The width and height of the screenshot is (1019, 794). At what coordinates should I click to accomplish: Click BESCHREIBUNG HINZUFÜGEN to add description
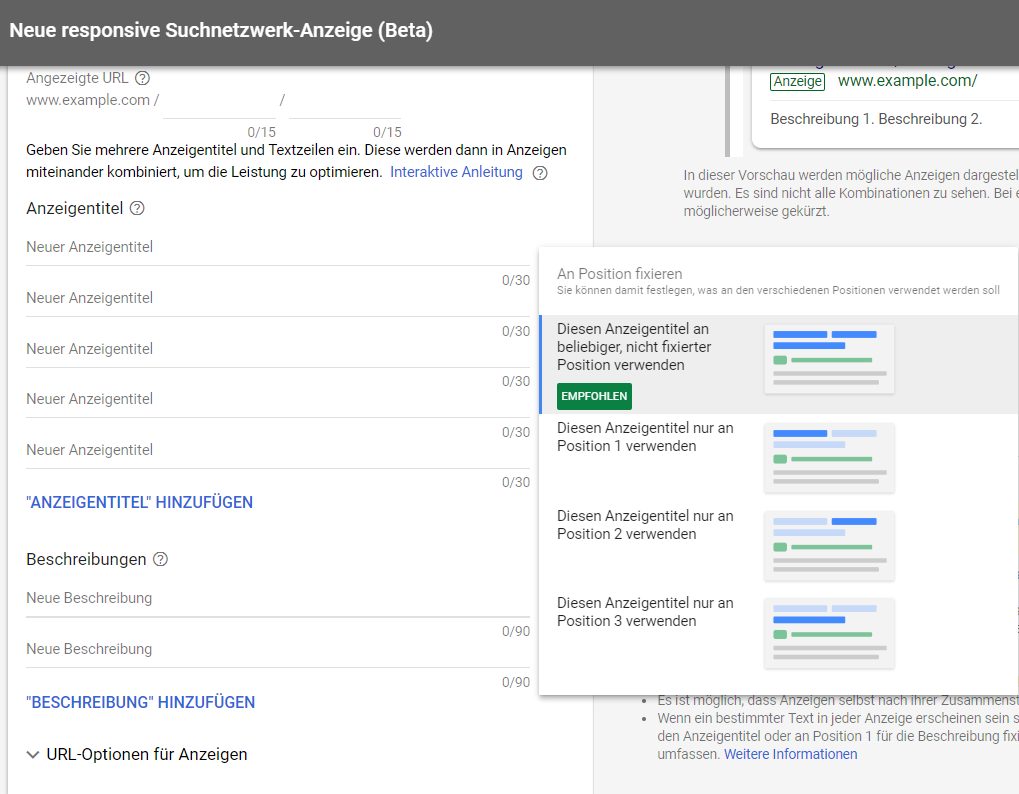coord(141,702)
